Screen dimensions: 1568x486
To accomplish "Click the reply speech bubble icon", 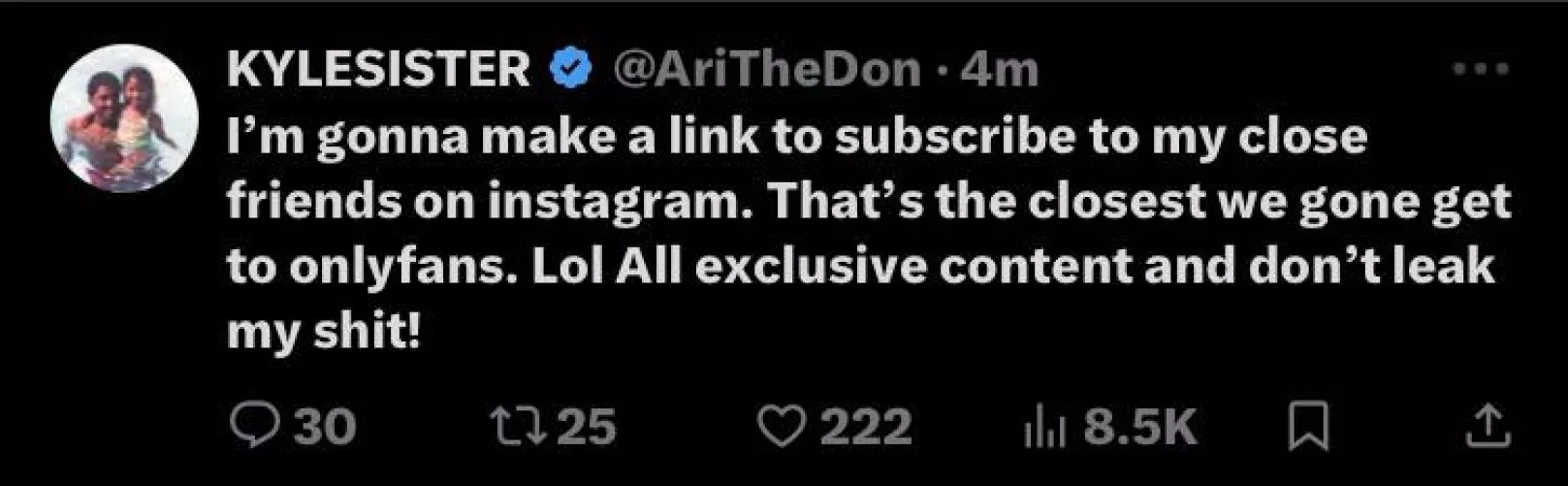I will 255,426.
